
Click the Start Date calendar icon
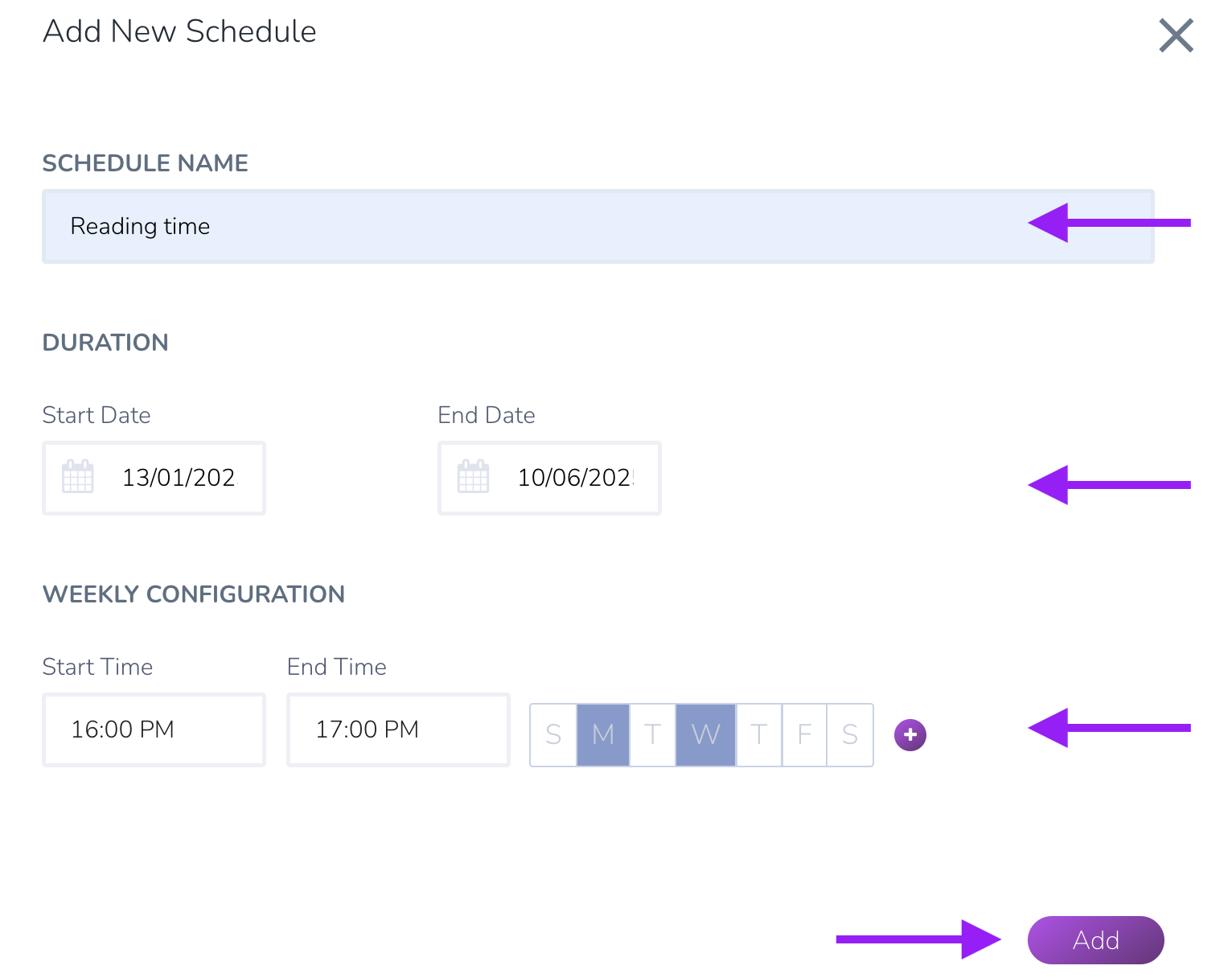point(78,477)
